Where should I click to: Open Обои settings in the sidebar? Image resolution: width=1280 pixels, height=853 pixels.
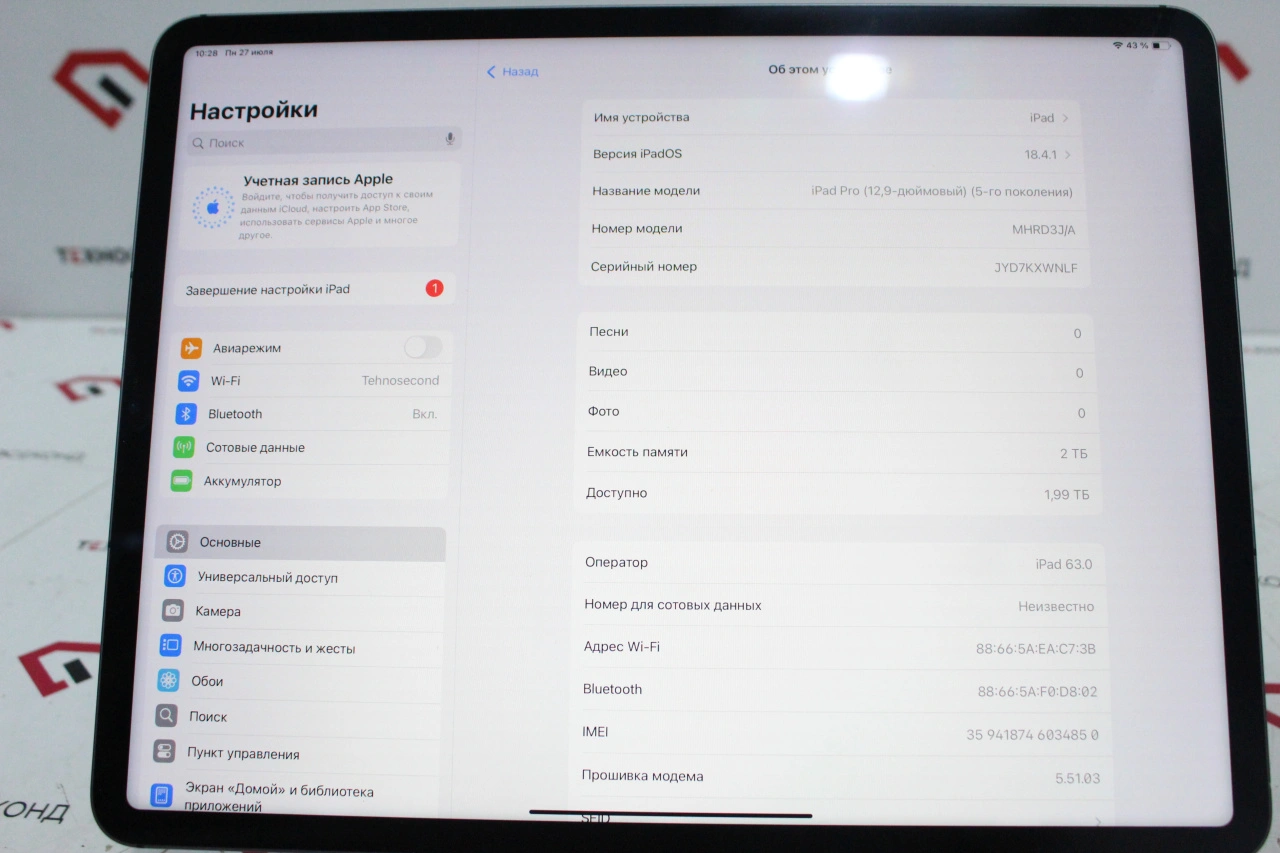(293, 682)
